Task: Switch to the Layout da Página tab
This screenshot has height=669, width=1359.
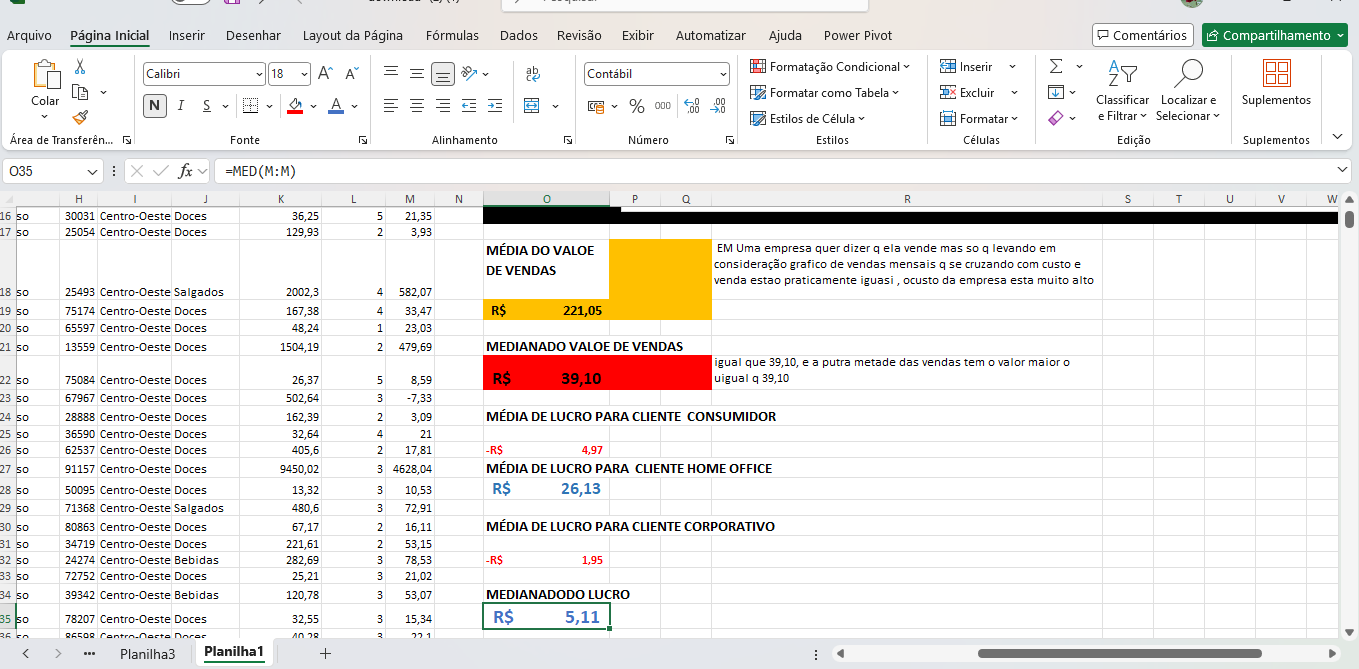Action: coord(353,35)
